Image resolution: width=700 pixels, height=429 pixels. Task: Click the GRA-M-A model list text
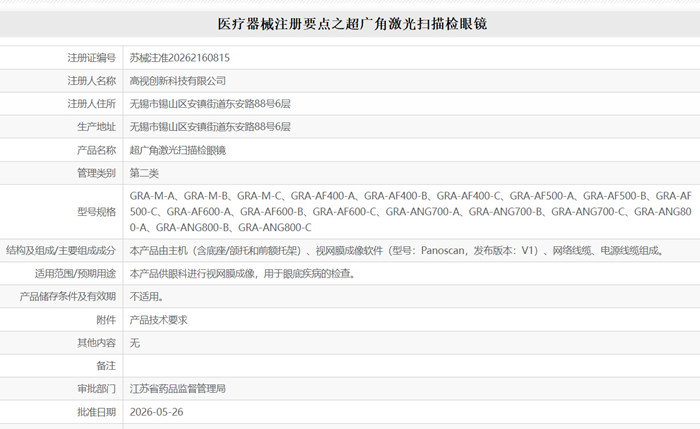(x=411, y=212)
